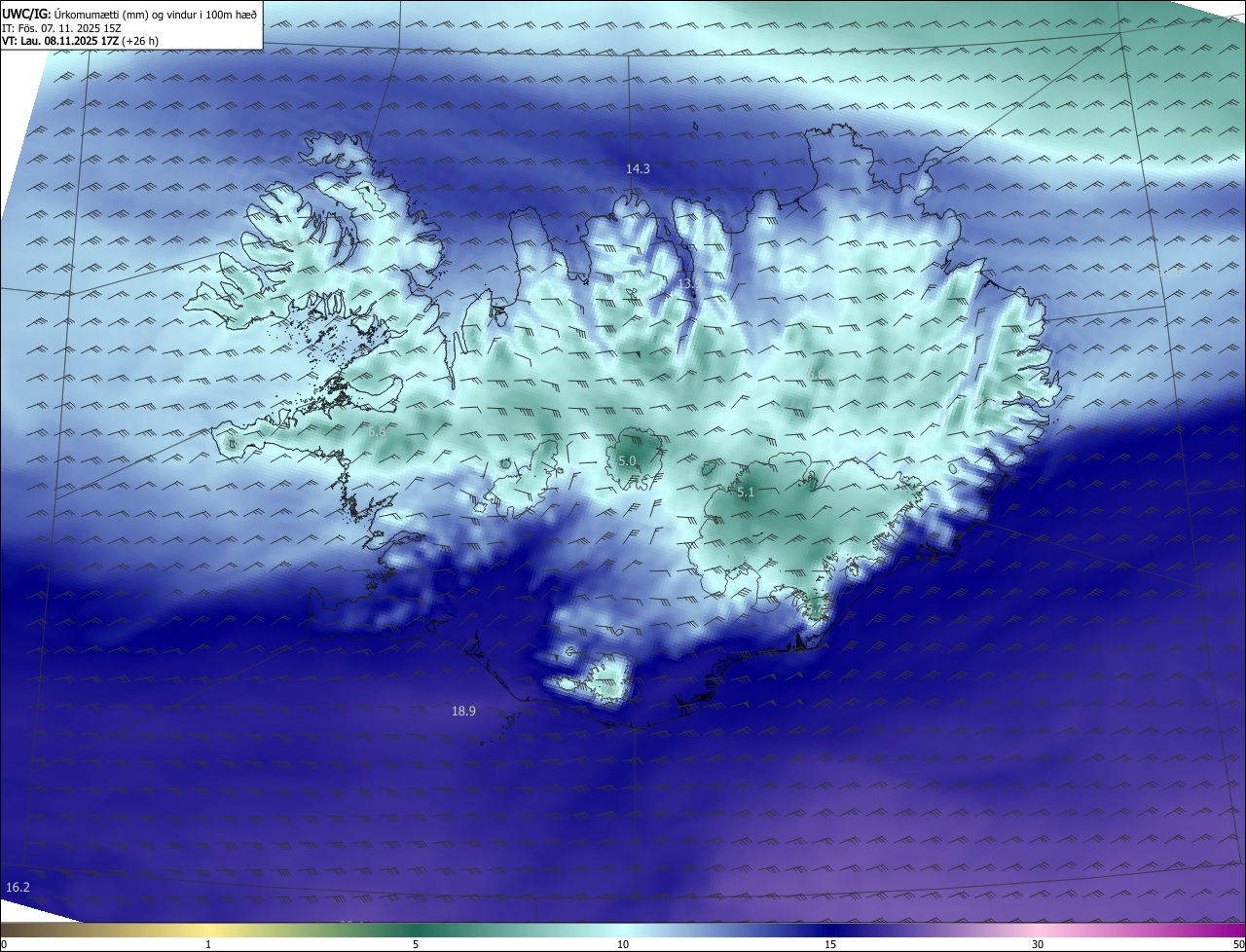Click the 6.6 value in northeast Iceland

click(x=817, y=374)
